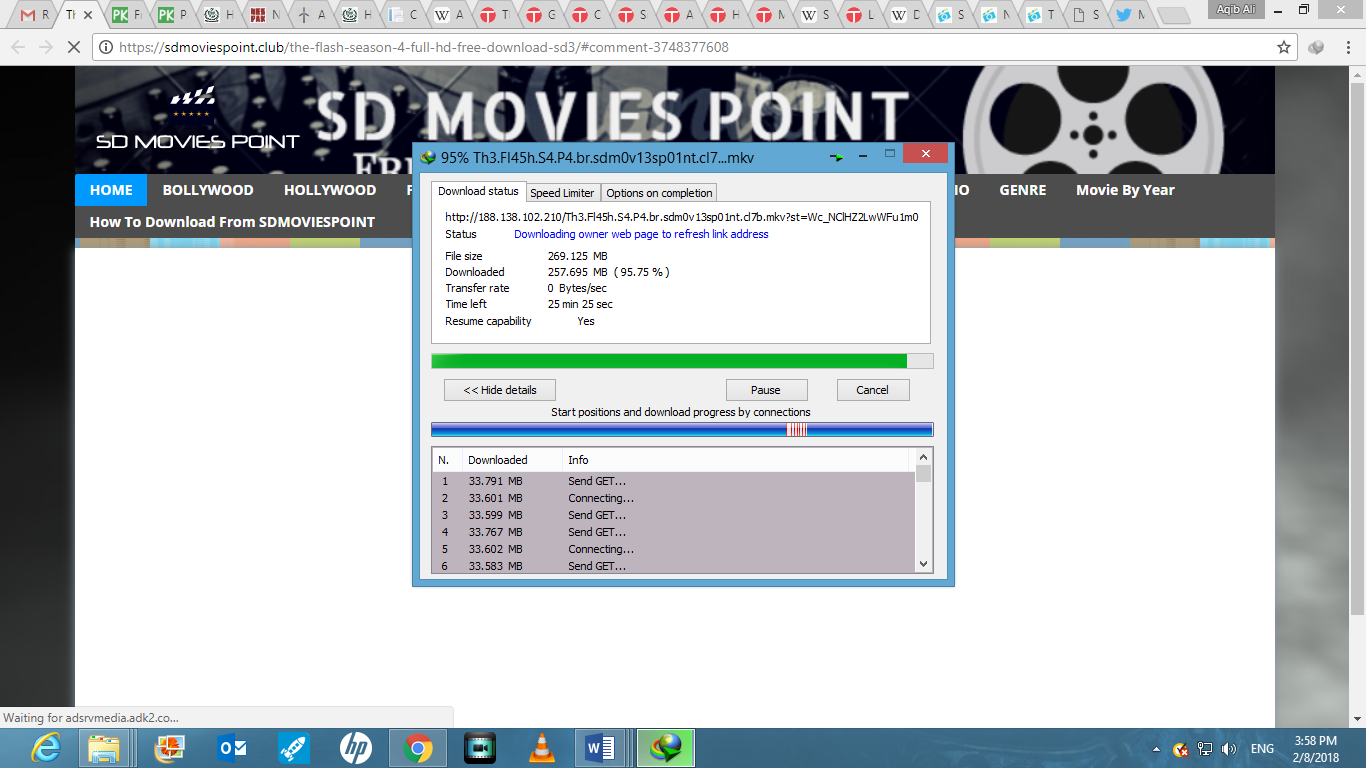Go to the HOME menu item
The image size is (1366, 768).
tap(111, 190)
